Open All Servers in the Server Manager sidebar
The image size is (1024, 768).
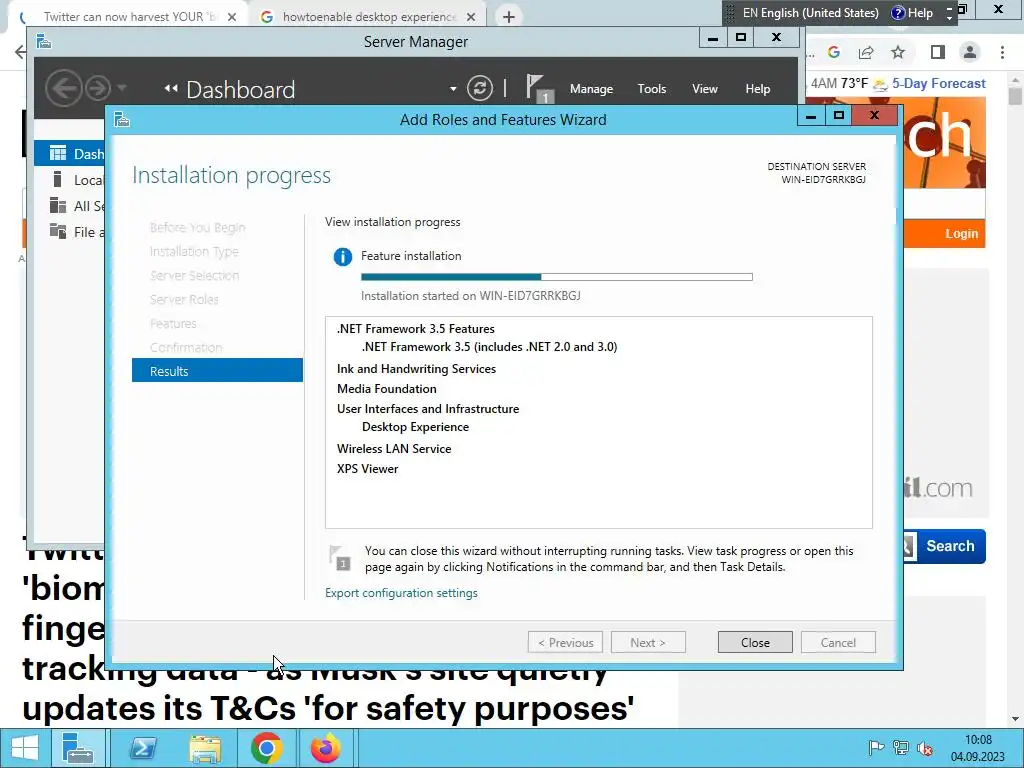71,206
